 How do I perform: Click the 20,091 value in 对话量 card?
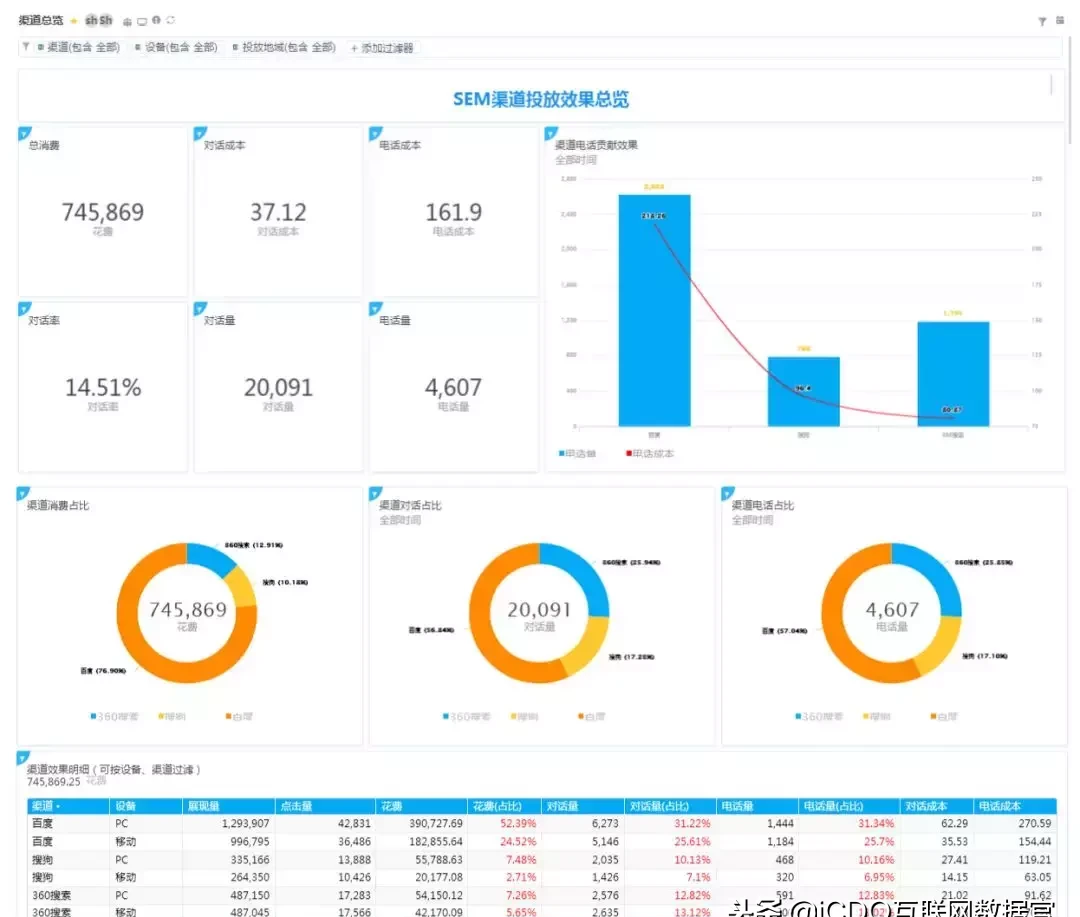point(278,387)
